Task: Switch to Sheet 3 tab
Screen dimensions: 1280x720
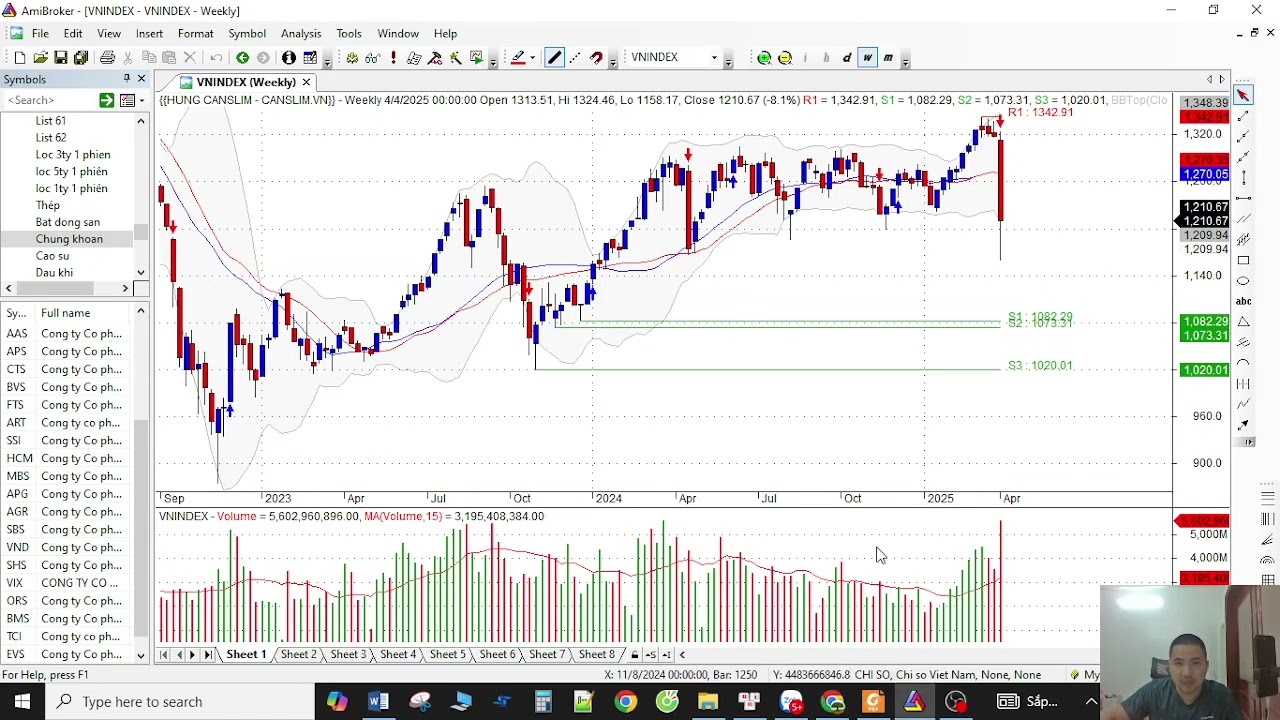Action: pos(348,654)
